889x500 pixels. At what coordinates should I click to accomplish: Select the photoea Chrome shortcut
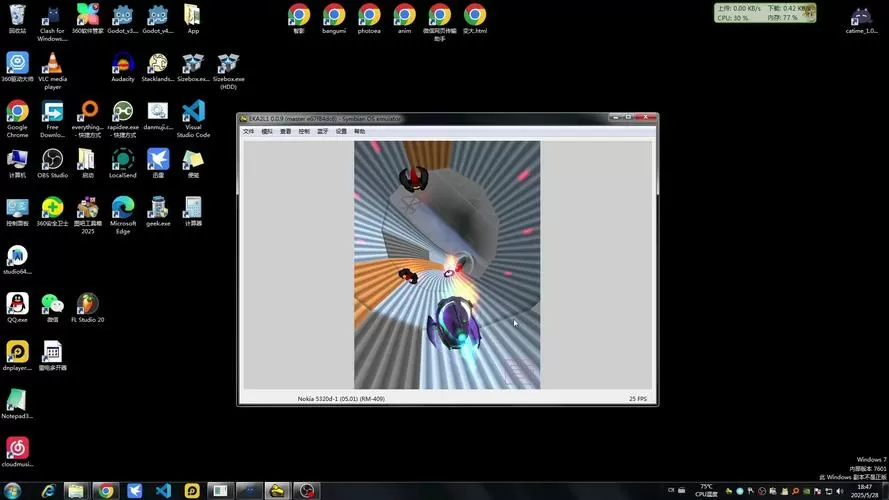(369, 19)
